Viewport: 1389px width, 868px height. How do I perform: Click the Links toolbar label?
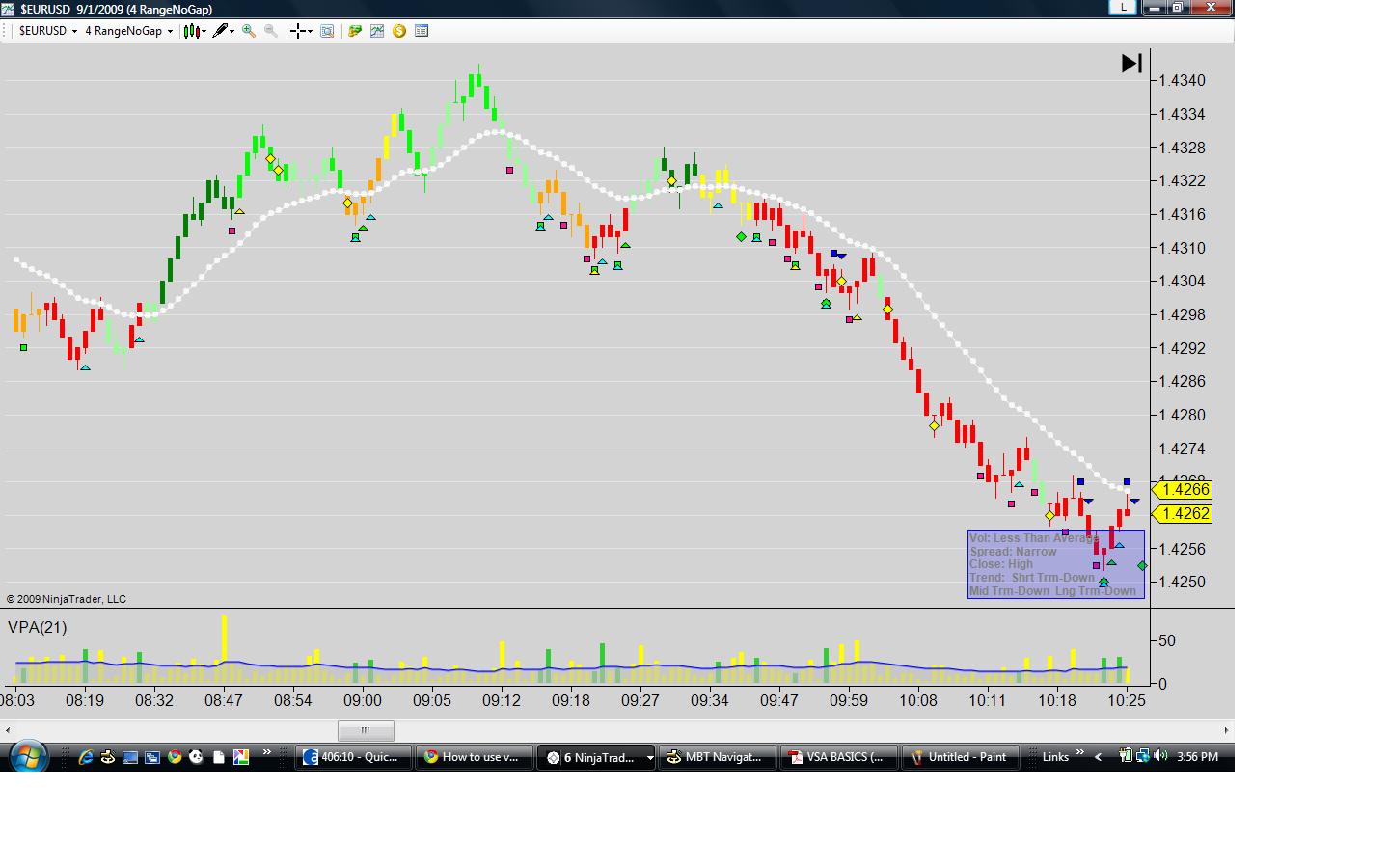tap(1055, 757)
